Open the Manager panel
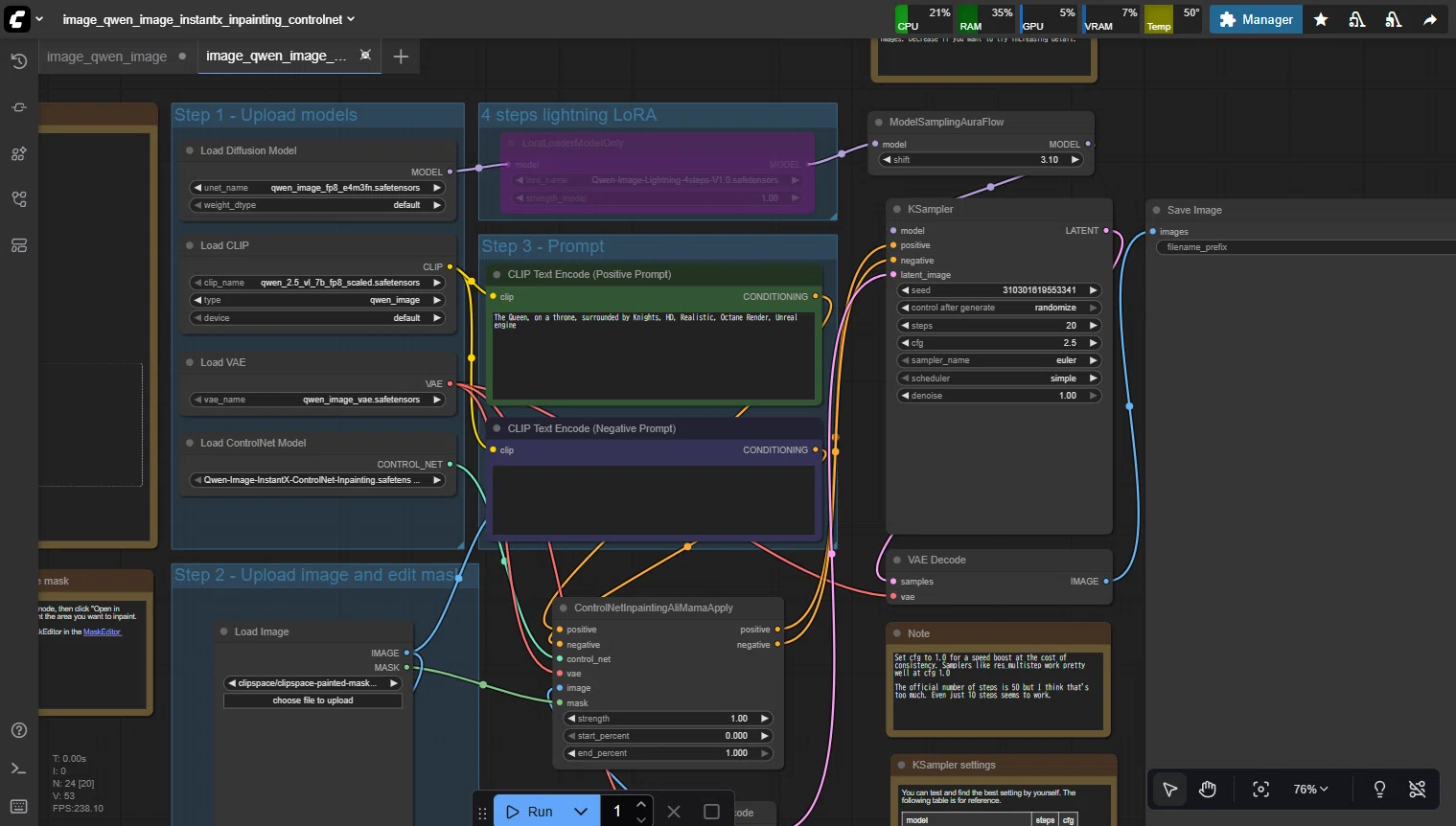1456x826 pixels. coord(1256,19)
